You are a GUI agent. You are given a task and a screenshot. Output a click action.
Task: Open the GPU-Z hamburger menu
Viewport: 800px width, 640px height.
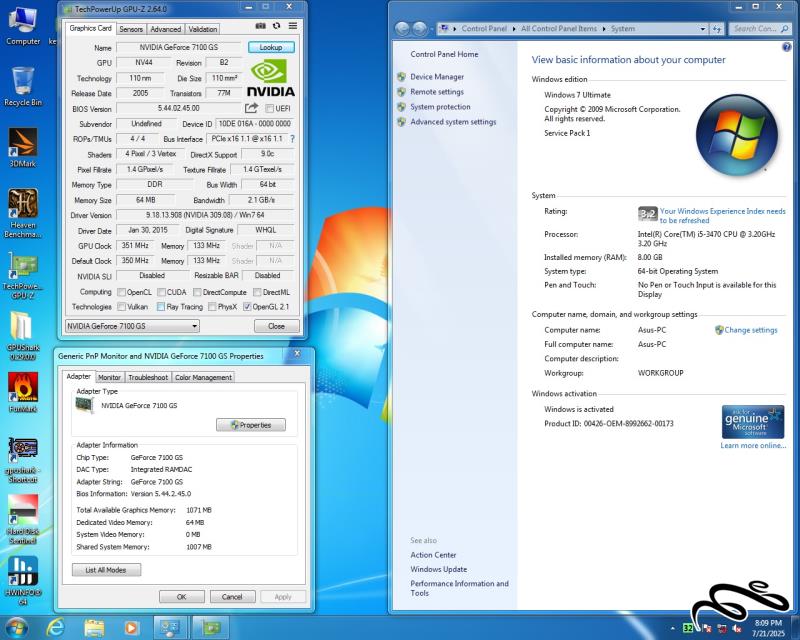pos(293,26)
